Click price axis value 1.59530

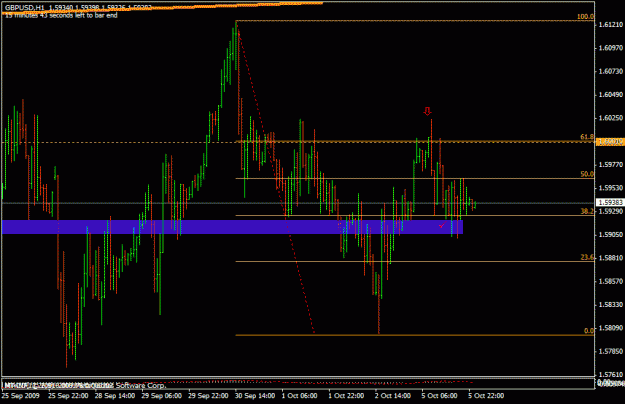tap(611, 188)
